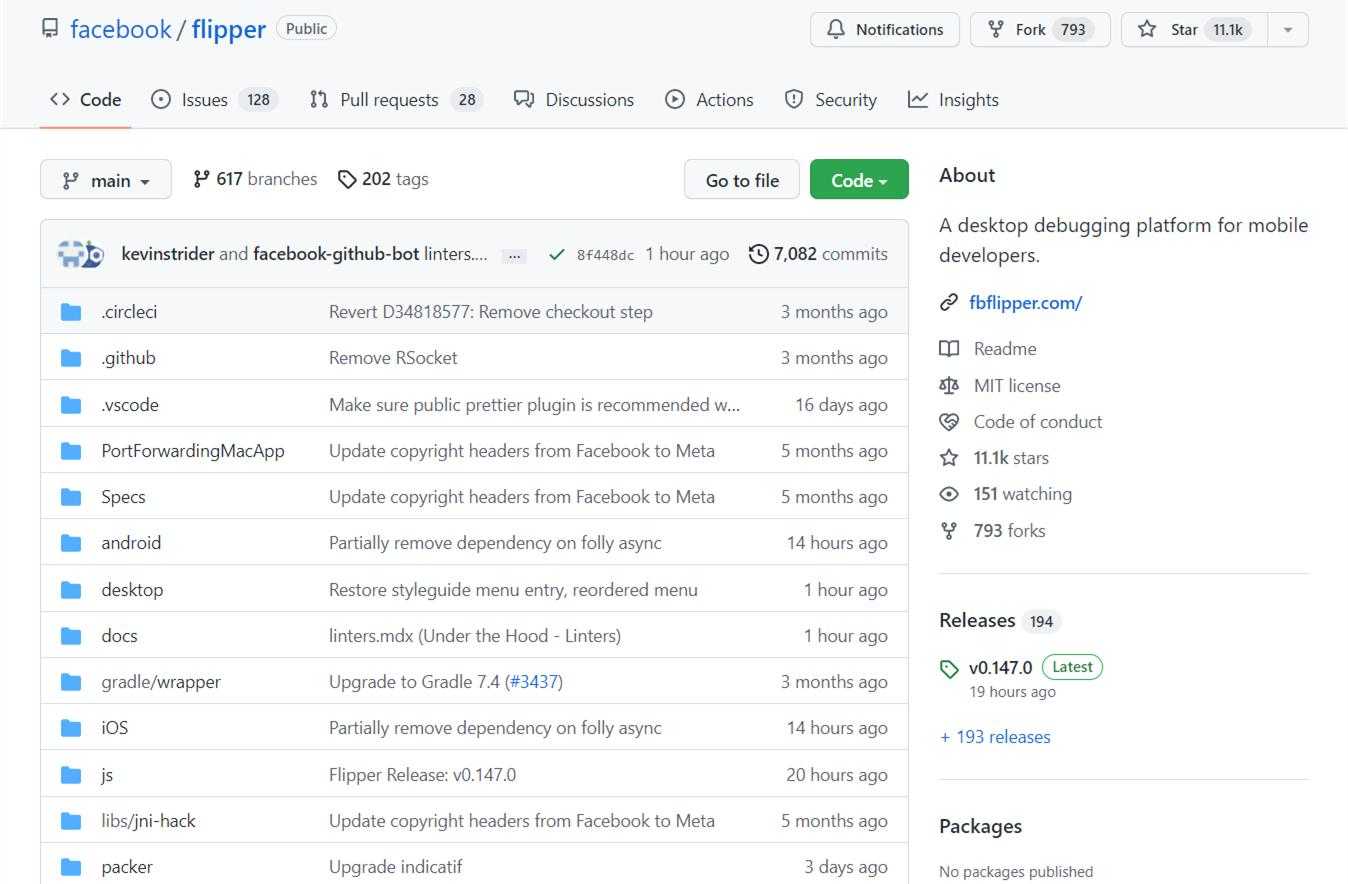The image size is (1348, 884).
Task: Open the Readme link in About
Action: (1005, 349)
